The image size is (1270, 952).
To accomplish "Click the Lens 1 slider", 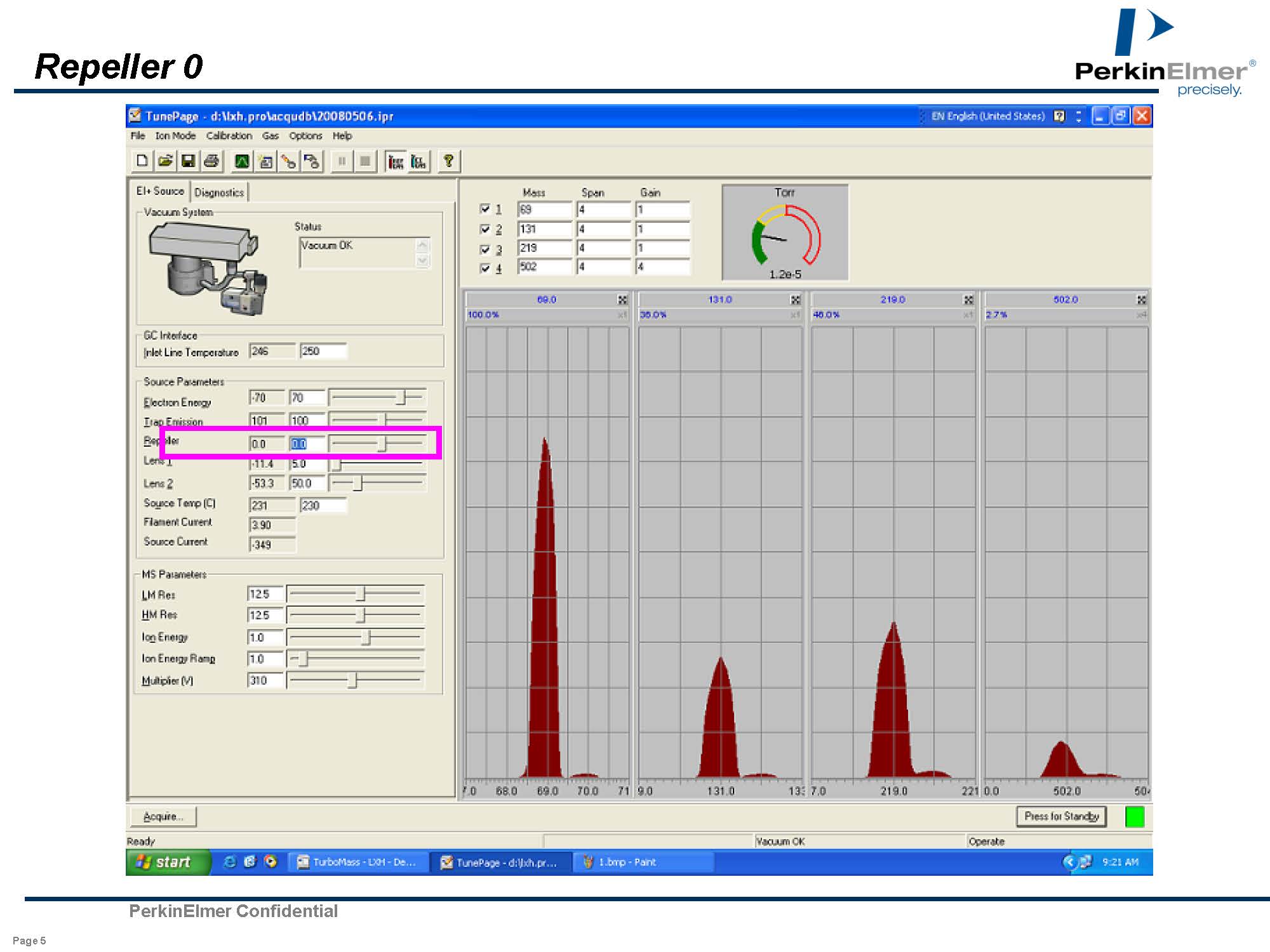I will tap(377, 465).
